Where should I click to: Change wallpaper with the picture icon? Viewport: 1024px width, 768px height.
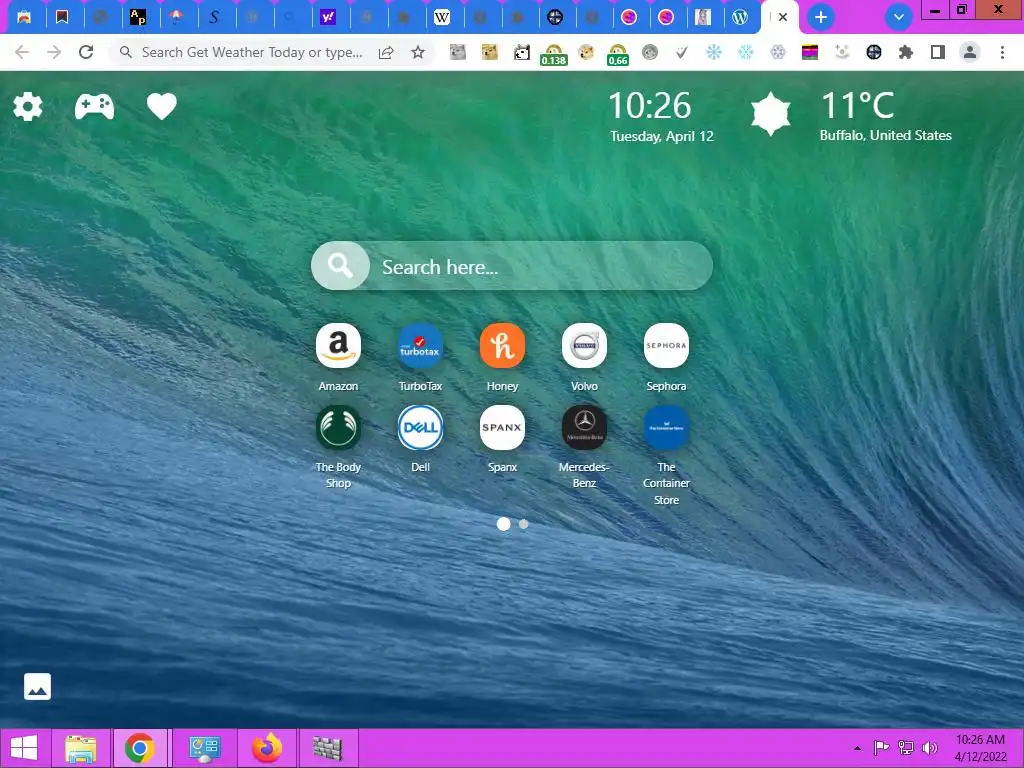point(37,686)
